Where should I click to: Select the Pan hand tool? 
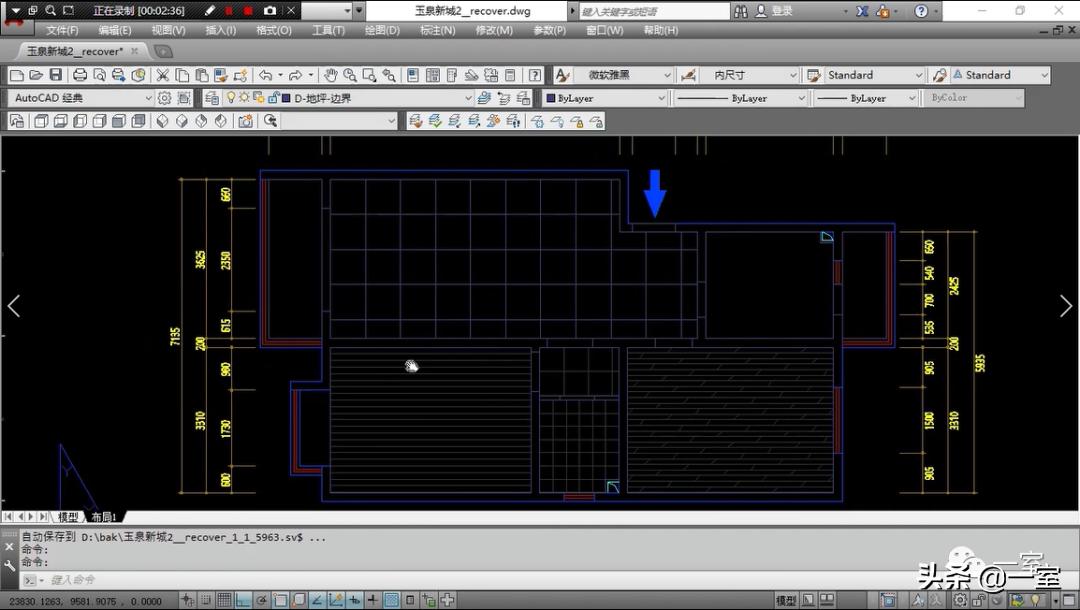pos(331,75)
